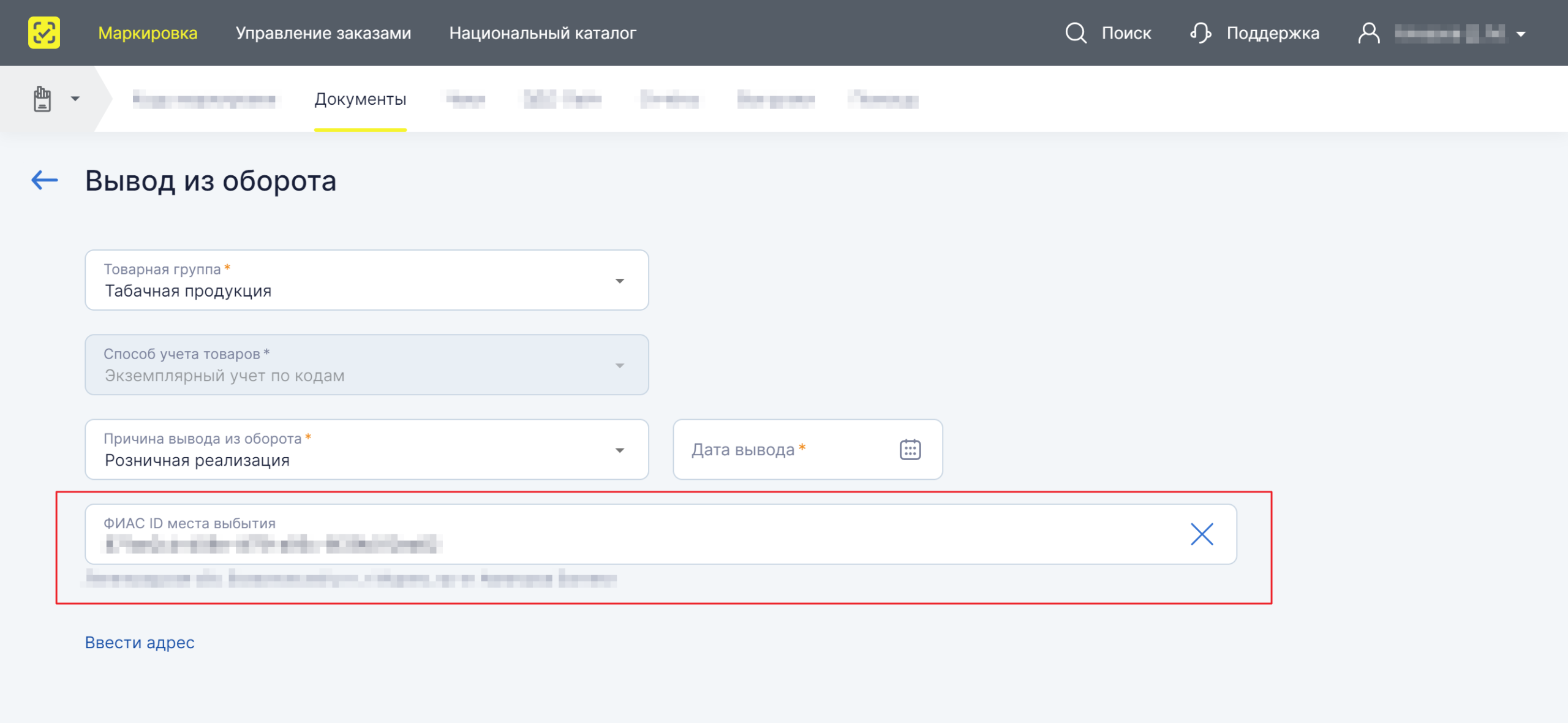Viewport: 1568px width, 723px height.
Task: Click the tobacco product group icon
Action: click(42, 99)
